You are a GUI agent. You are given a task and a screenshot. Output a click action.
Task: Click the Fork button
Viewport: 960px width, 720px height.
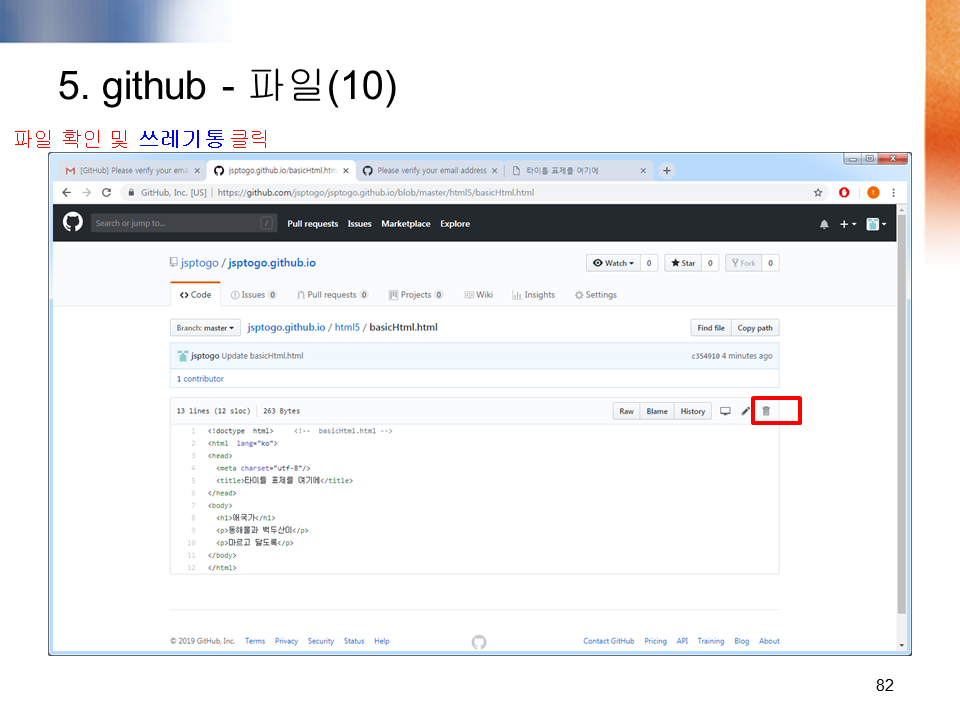pos(744,263)
